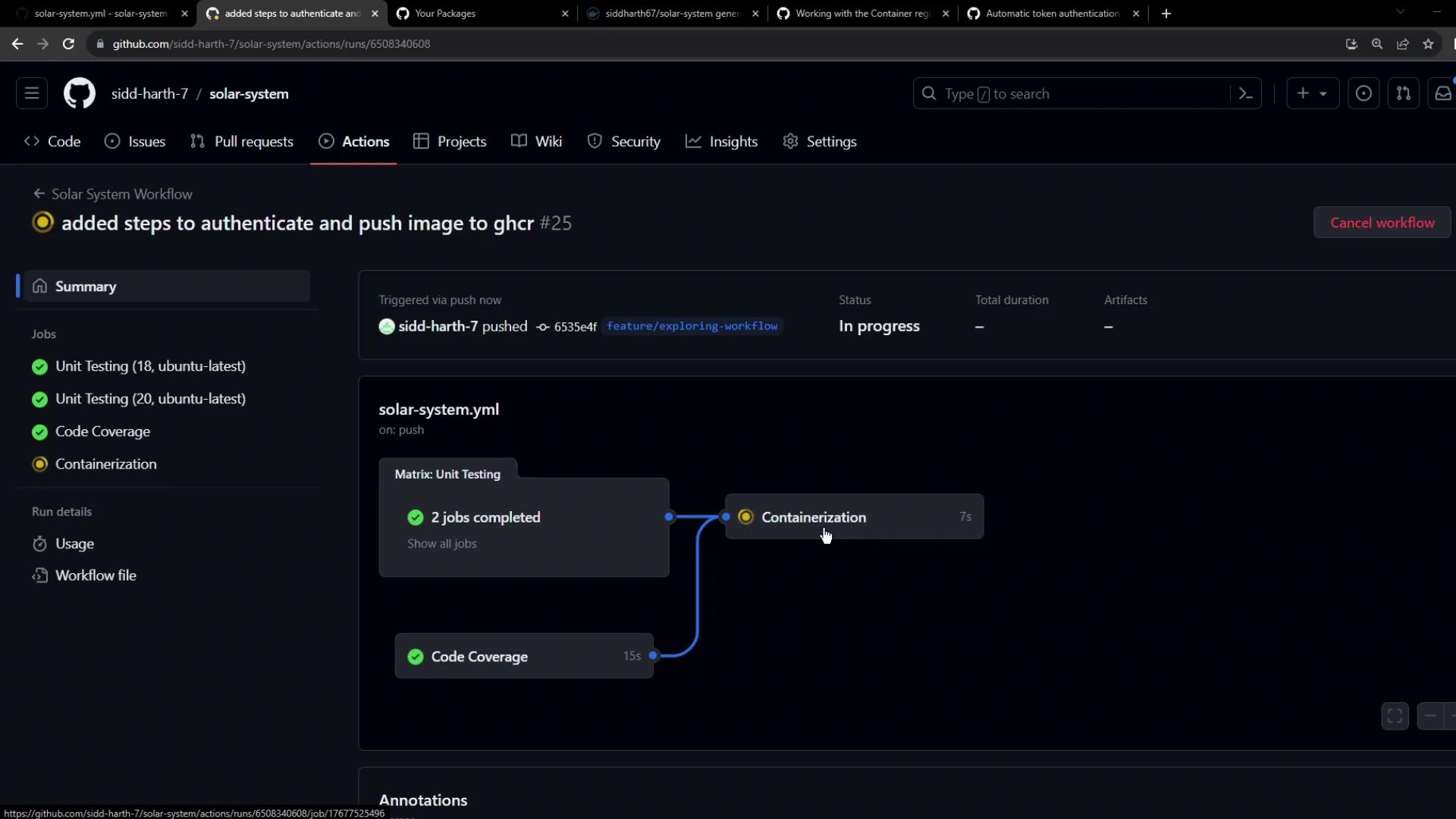Viewport: 1456px width, 819px height.
Task: Click the GitHub logo home icon
Action: 79,94
